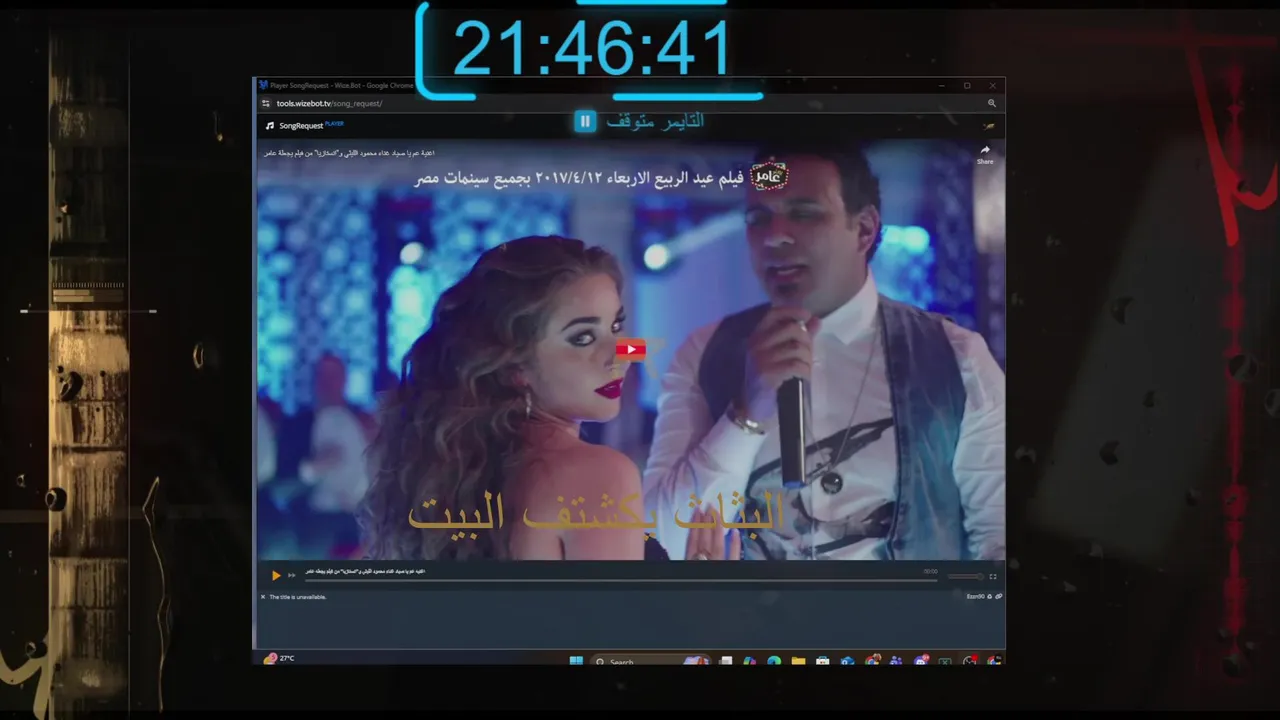
Task: Click the 00:00 time display
Action: (x=931, y=572)
